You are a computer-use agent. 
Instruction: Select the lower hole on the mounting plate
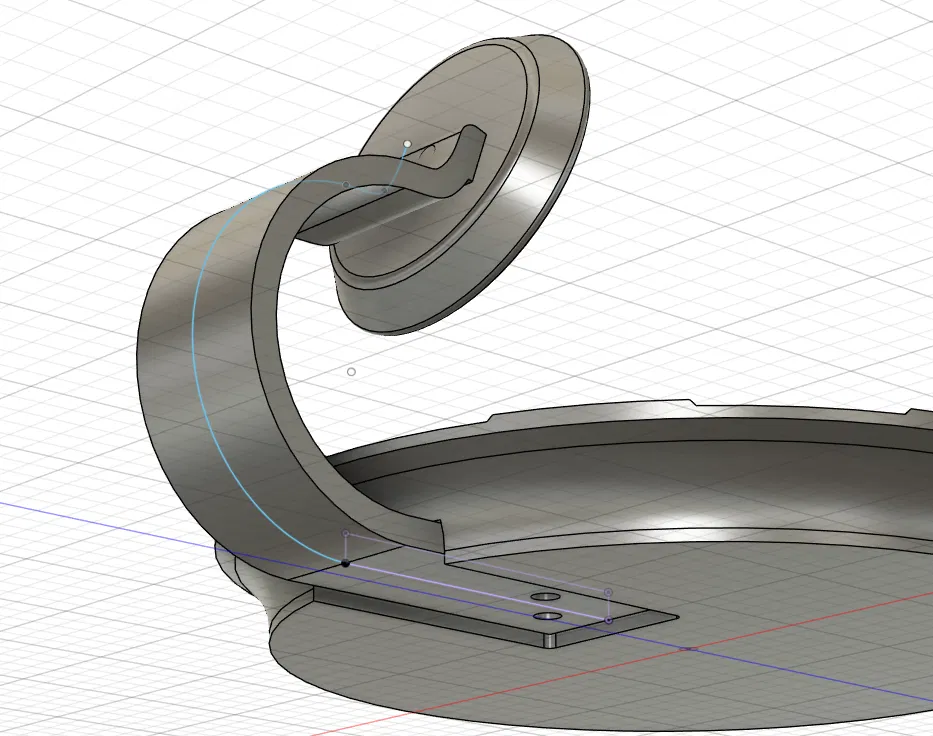coord(548,616)
